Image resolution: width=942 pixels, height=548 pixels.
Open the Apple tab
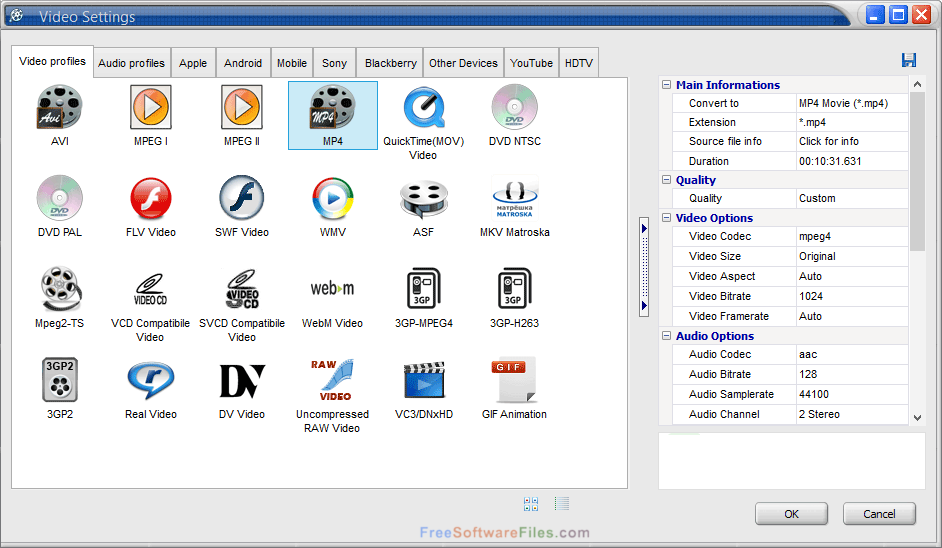tap(193, 63)
